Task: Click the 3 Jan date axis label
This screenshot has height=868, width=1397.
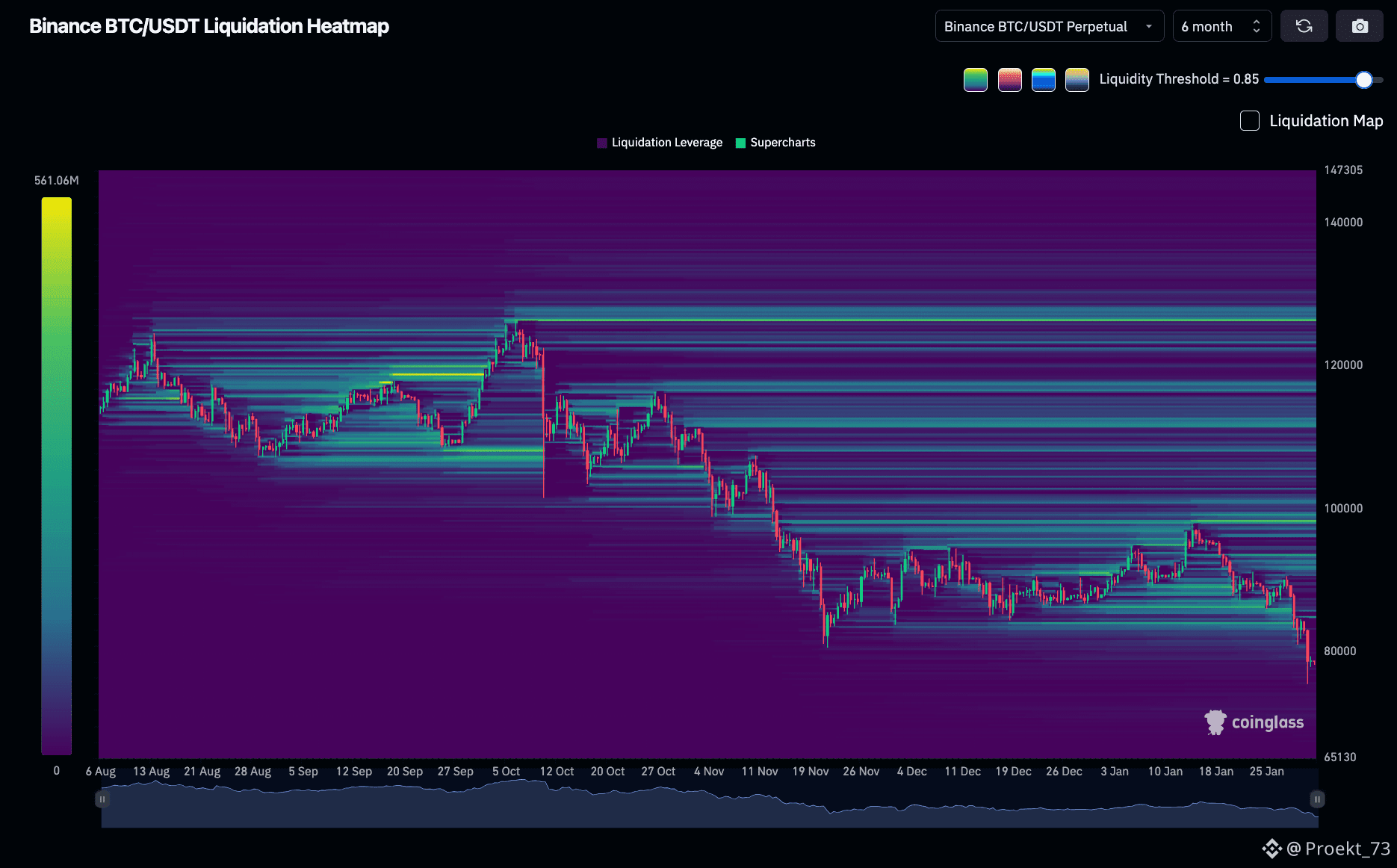Action: click(x=1115, y=772)
